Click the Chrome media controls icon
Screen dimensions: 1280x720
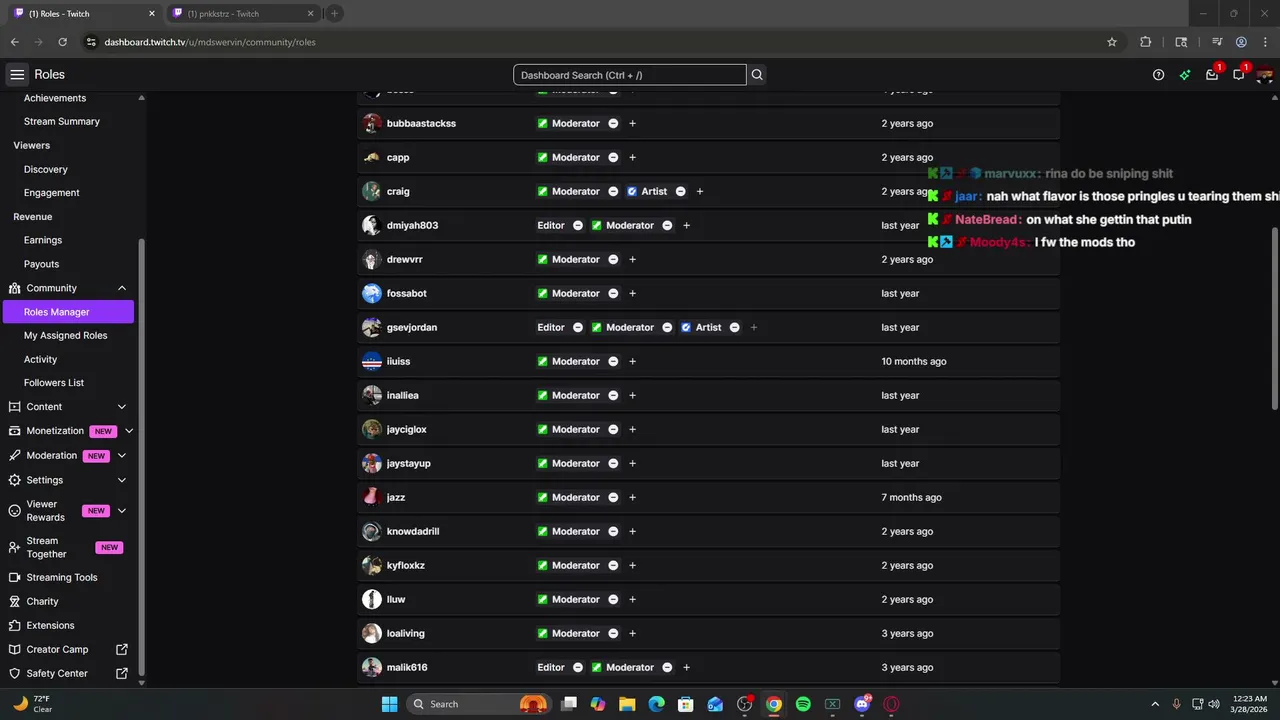(1217, 42)
